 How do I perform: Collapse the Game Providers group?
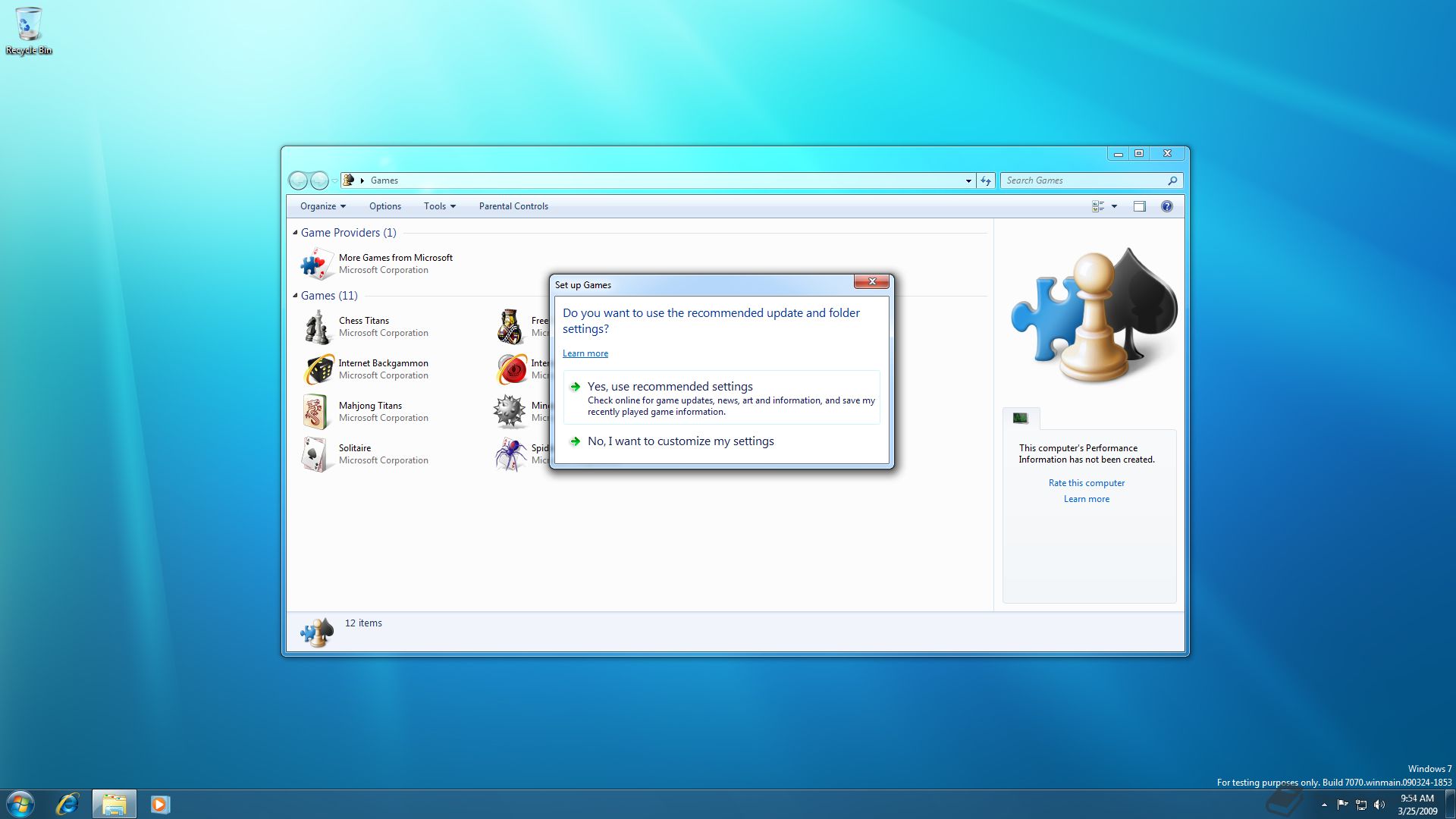[295, 233]
